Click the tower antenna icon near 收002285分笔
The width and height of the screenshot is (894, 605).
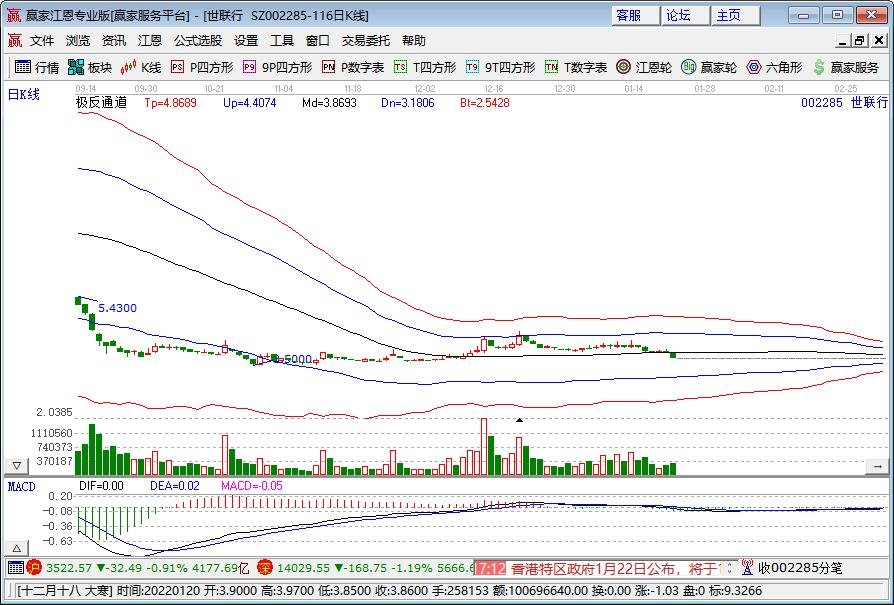(x=747, y=567)
